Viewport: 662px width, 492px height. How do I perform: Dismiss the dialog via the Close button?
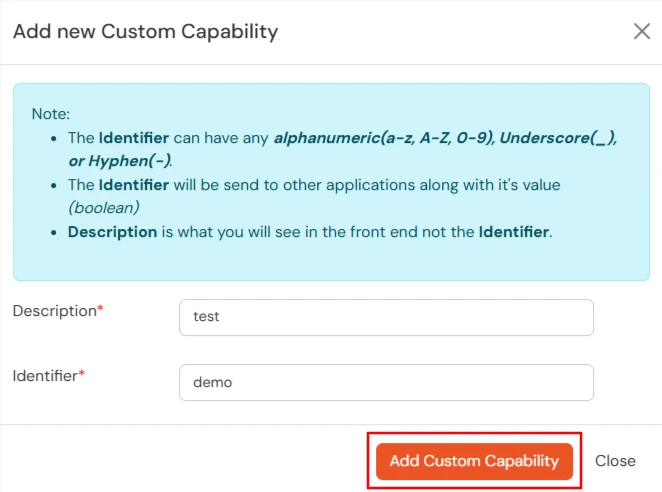coord(615,461)
